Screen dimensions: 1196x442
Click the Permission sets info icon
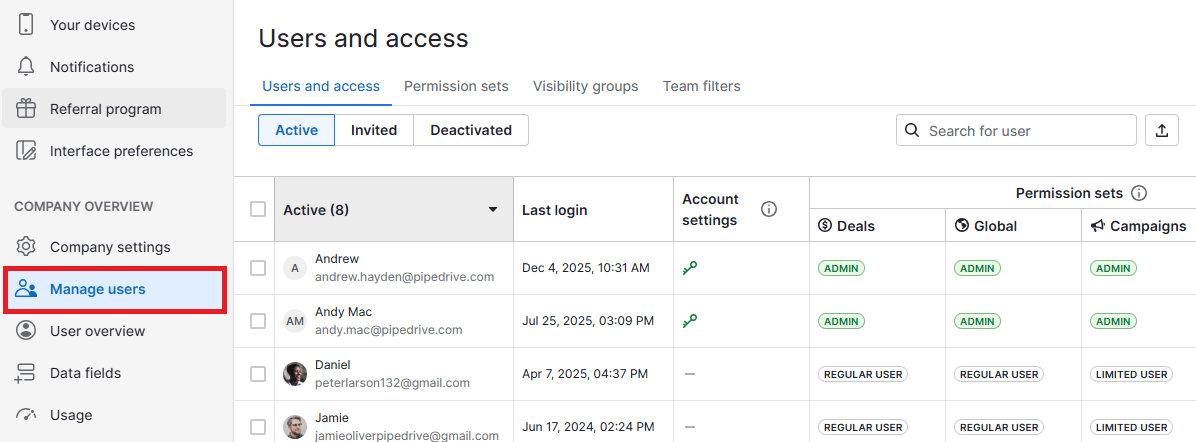[x=1139, y=193]
